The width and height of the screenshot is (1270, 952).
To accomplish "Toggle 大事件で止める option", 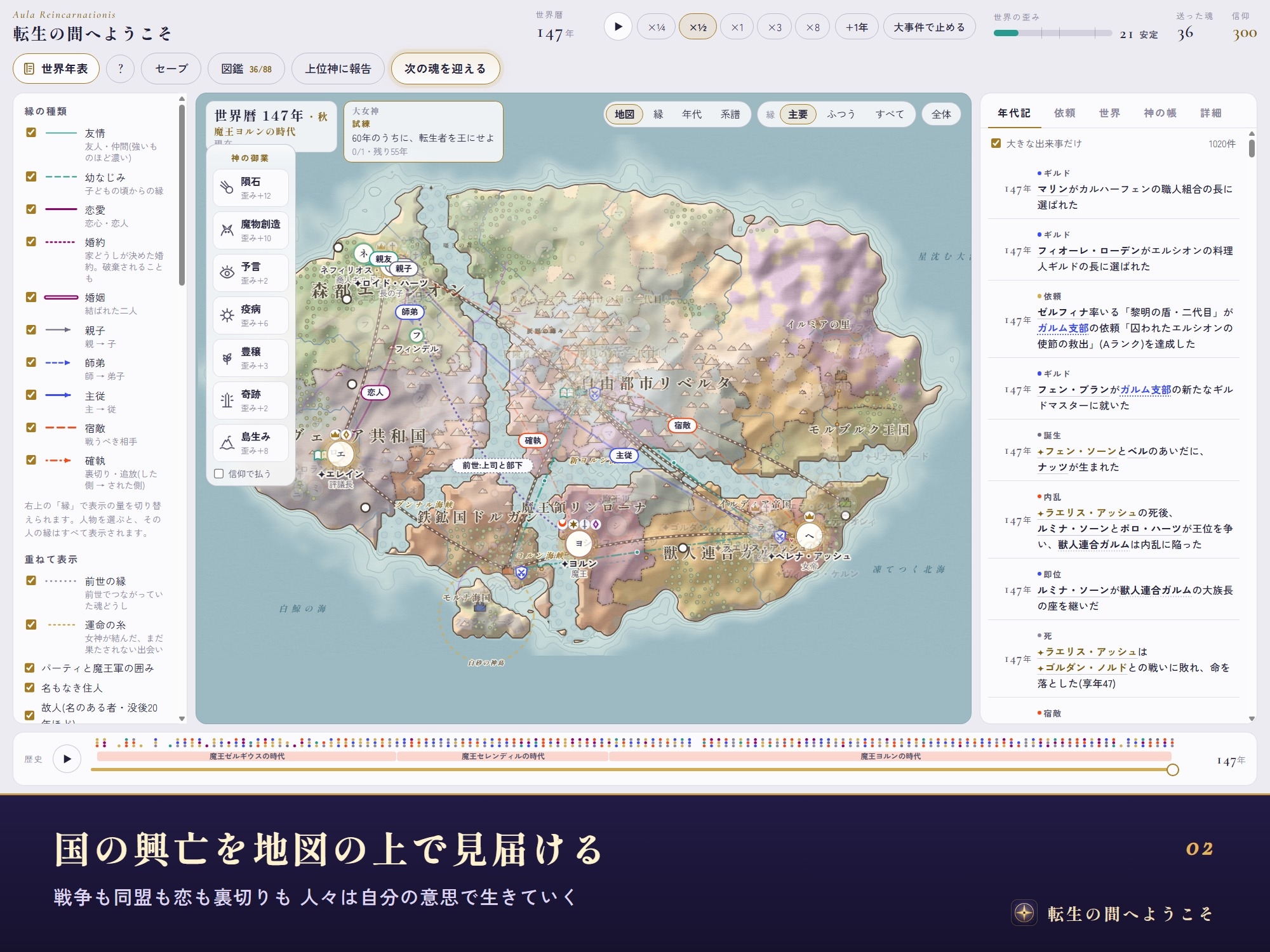I will tap(929, 27).
